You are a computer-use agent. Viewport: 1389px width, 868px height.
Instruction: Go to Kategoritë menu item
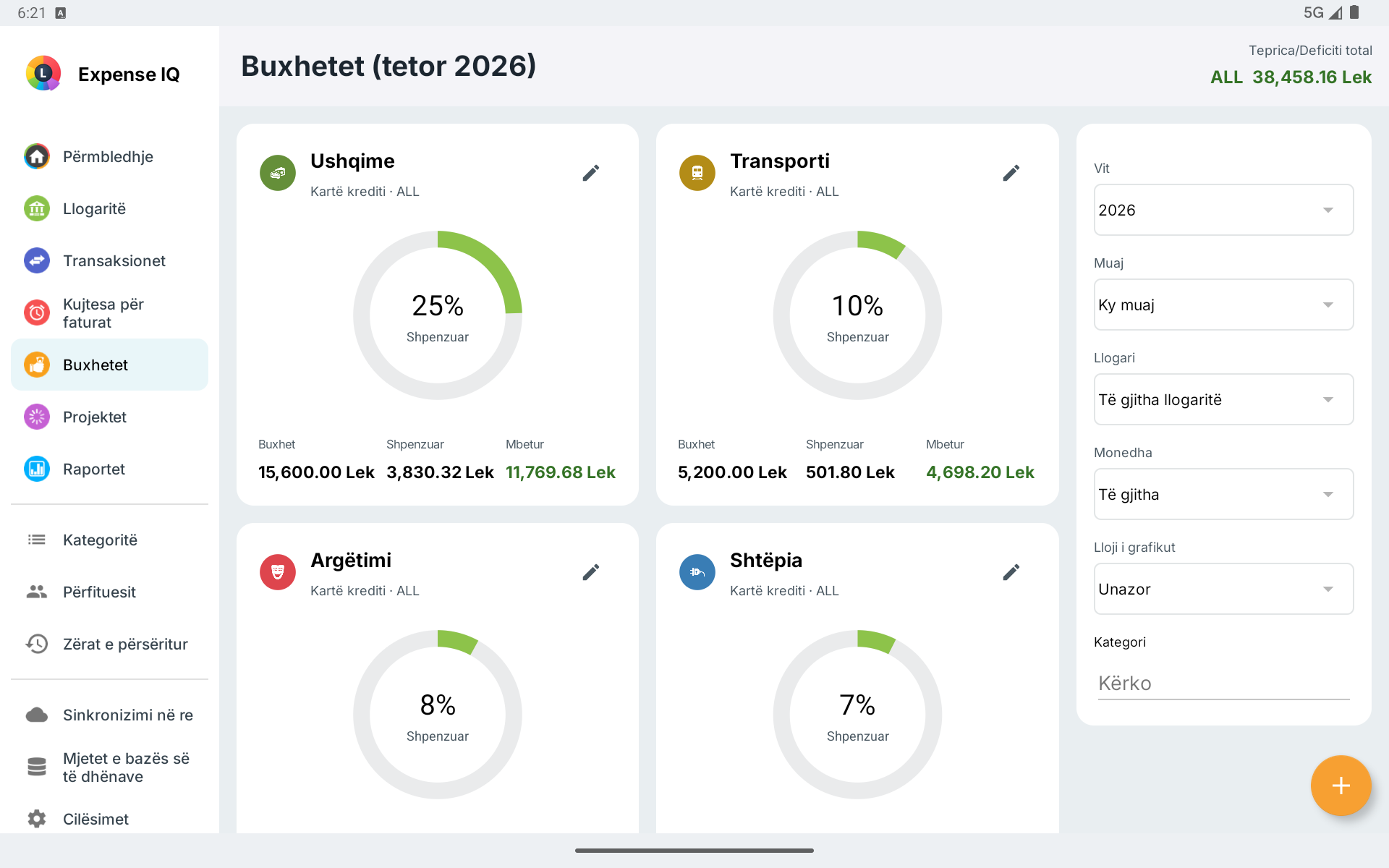pyautogui.click(x=109, y=540)
